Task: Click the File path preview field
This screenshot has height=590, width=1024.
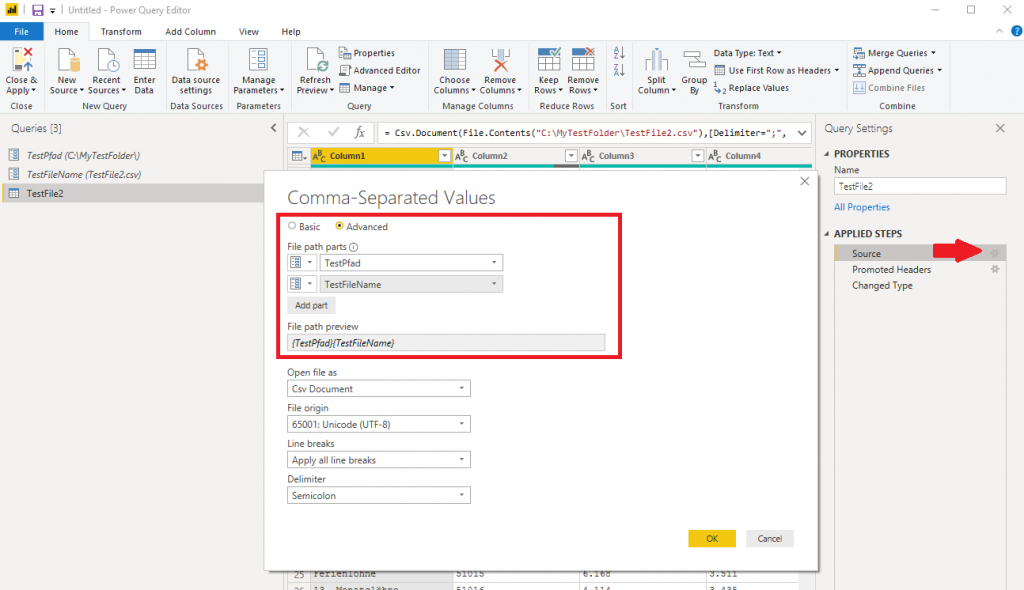Action: [x=446, y=343]
